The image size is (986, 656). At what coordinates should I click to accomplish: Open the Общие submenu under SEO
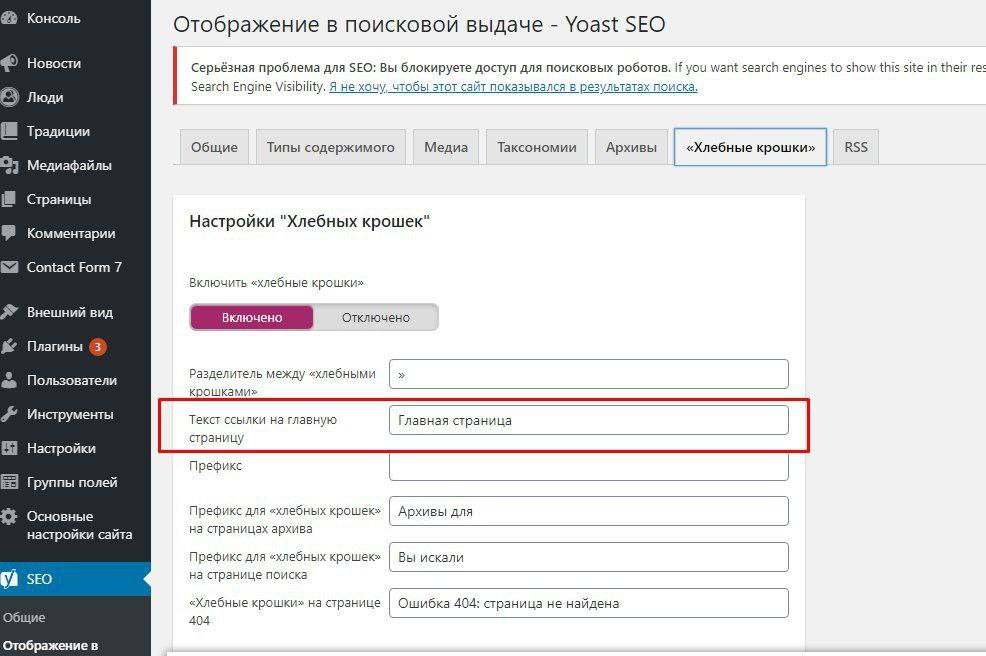(x=24, y=617)
